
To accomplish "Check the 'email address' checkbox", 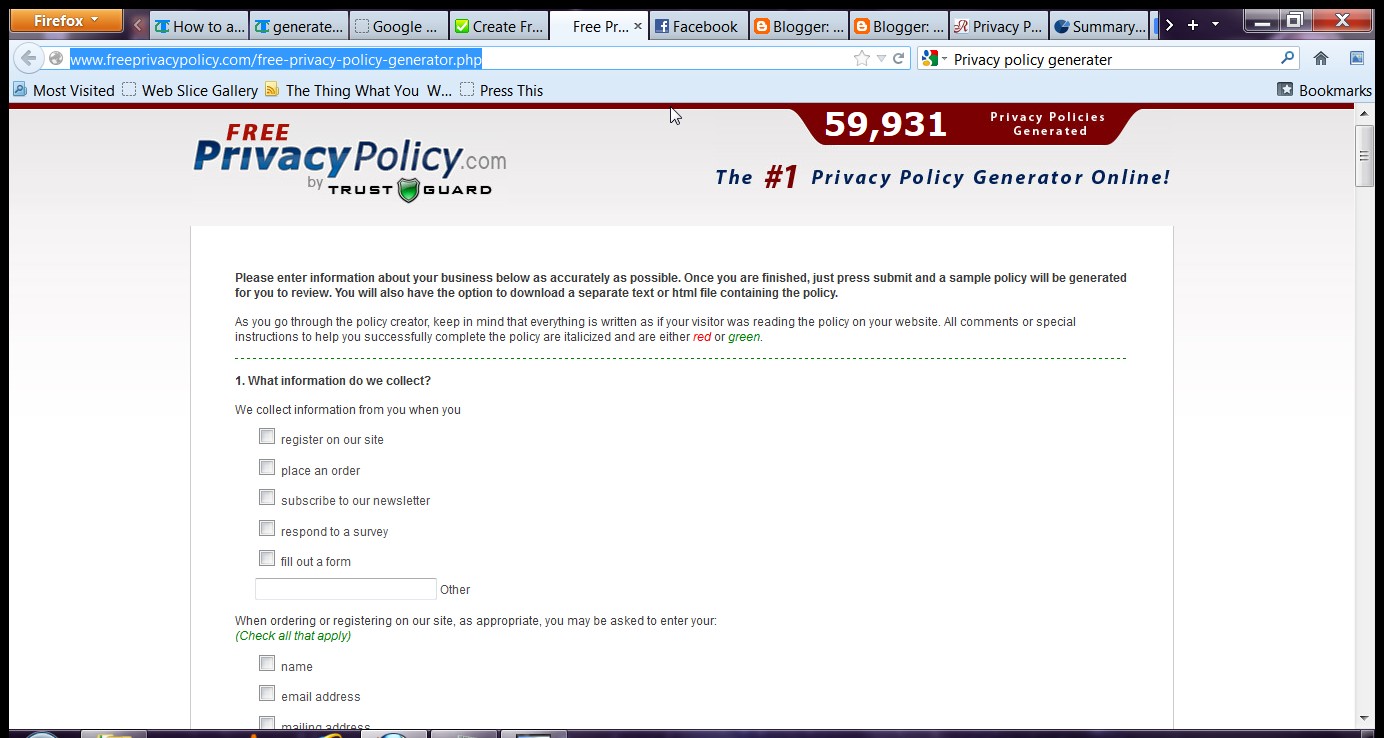I will click(x=267, y=693).
